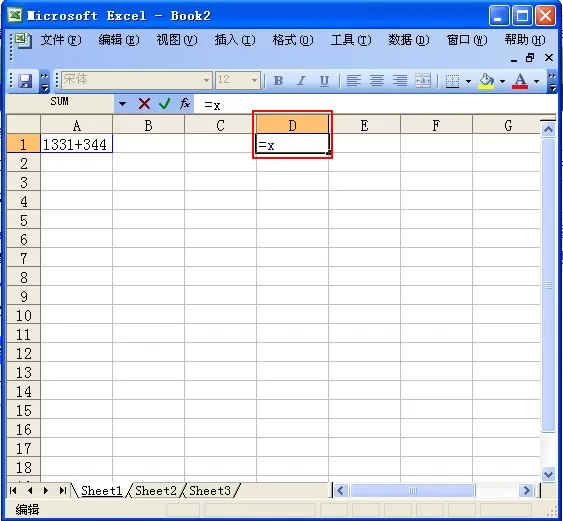Align text left

(x=354, y=81)
